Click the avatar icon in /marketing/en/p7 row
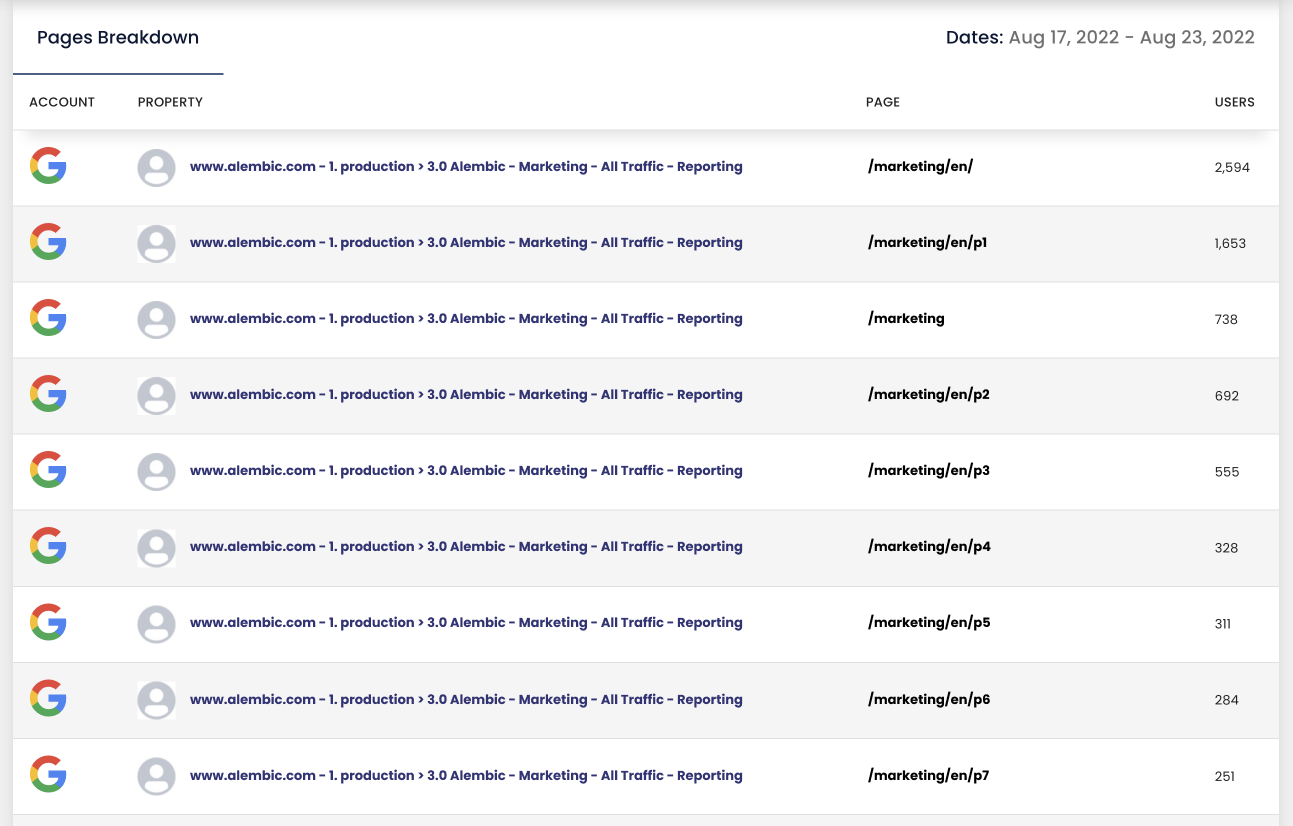Viewport: 1293px width, 826px height. click(156, 776)
